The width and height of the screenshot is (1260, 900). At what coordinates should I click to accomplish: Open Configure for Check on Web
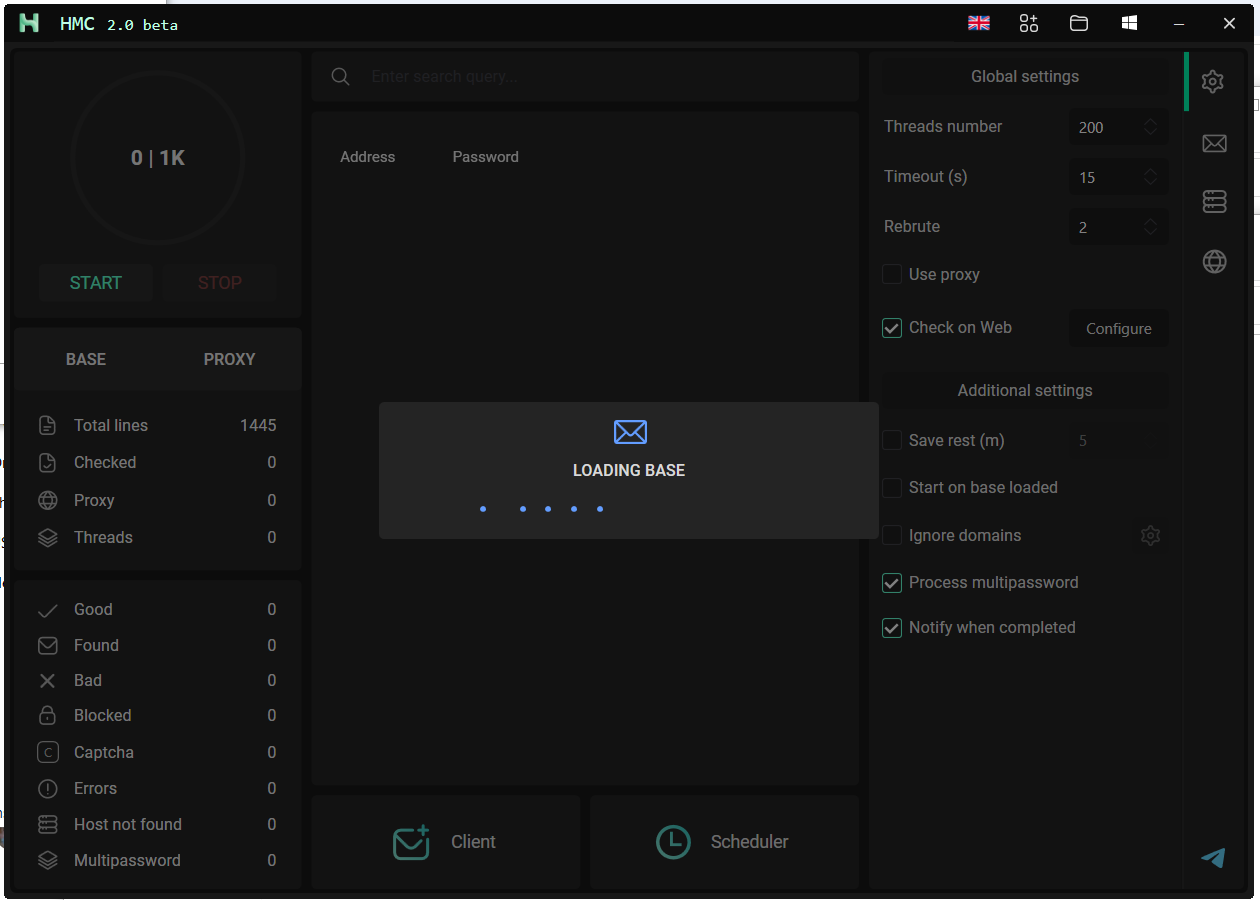click(x=1119, y=328)
